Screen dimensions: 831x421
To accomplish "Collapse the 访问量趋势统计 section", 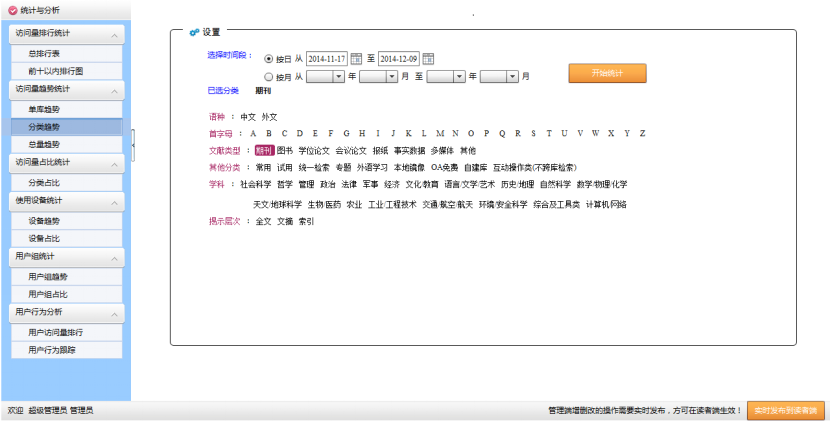I will [x=115, y=90].
